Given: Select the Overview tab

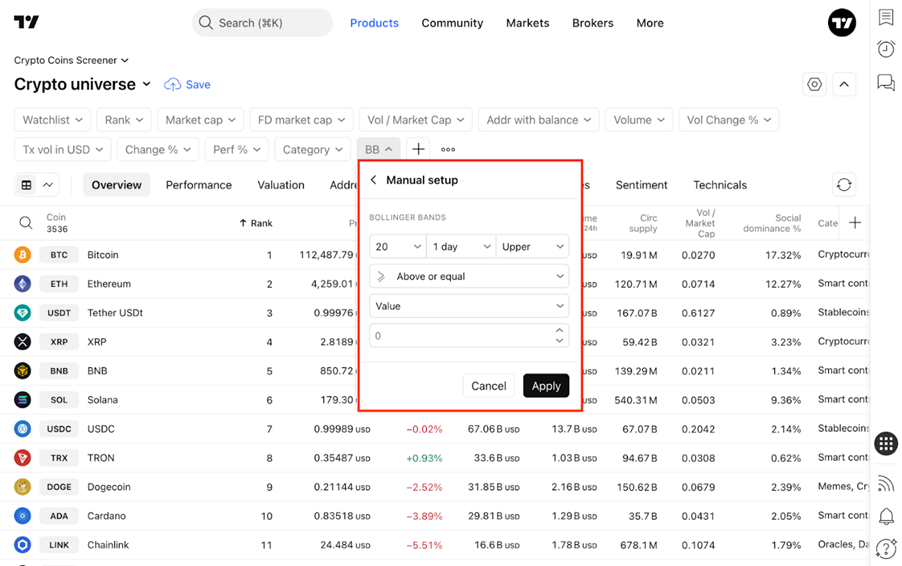Looking at the screenshot, I should pos(116,185).
